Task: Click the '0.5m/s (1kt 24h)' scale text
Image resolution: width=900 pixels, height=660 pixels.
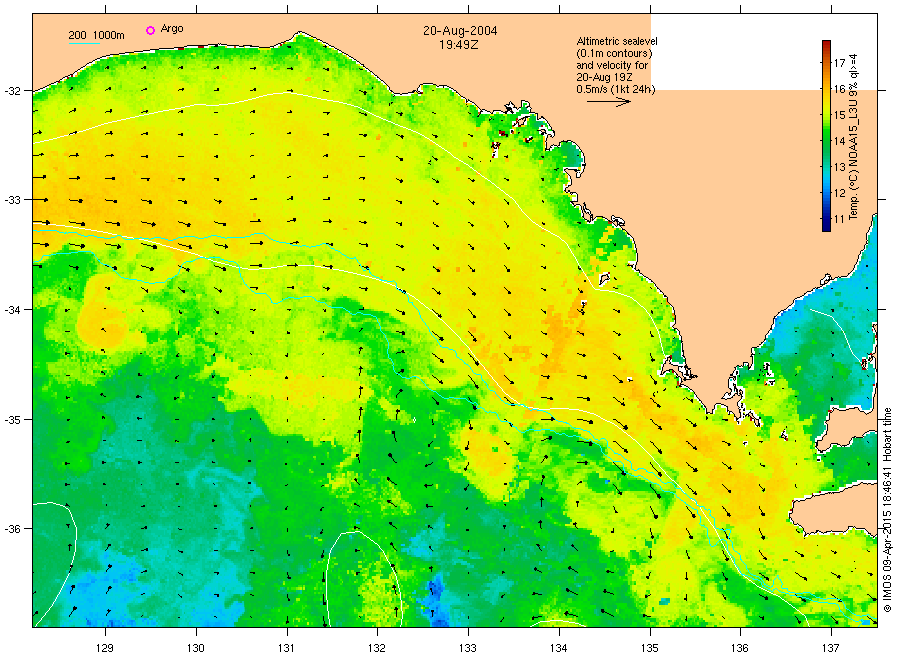Action: pyautogui.click(x=615, y=89)
